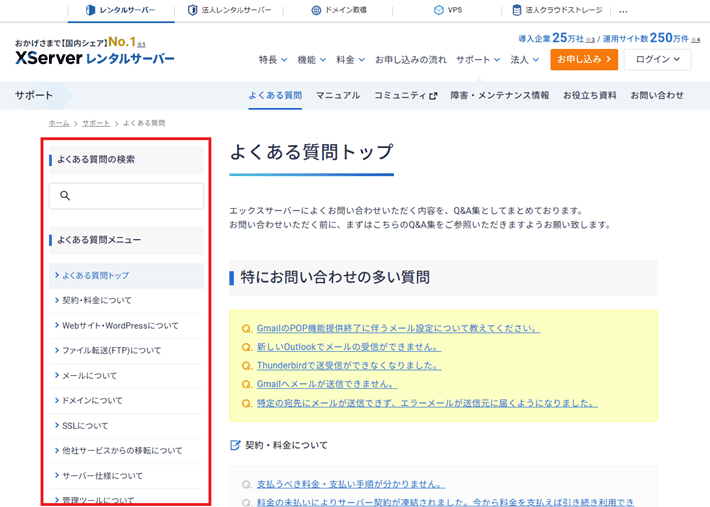
Task: Expand the 法人 dropdown menu
Action: [x=525, y=59]
